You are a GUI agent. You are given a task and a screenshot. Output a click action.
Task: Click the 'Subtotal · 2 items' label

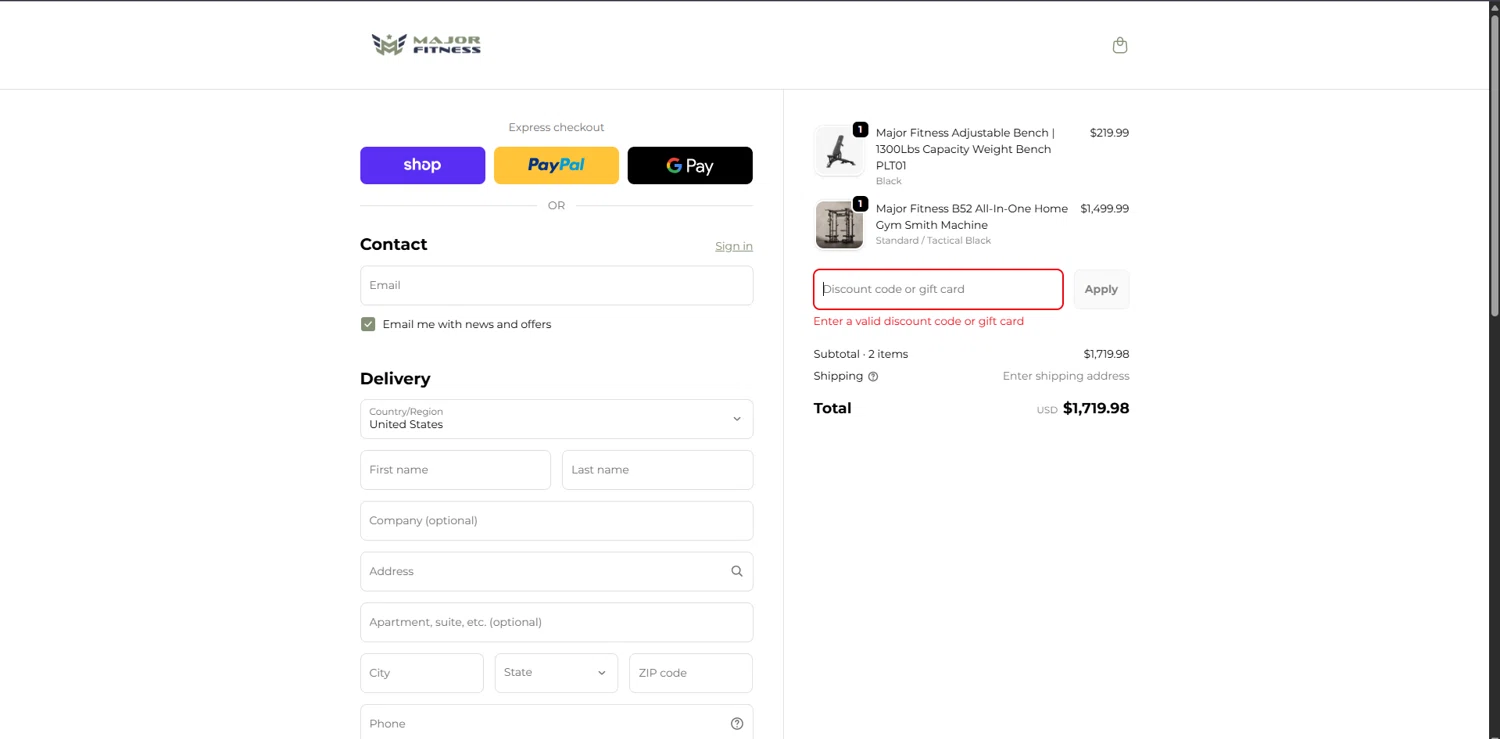click(861, 354)
